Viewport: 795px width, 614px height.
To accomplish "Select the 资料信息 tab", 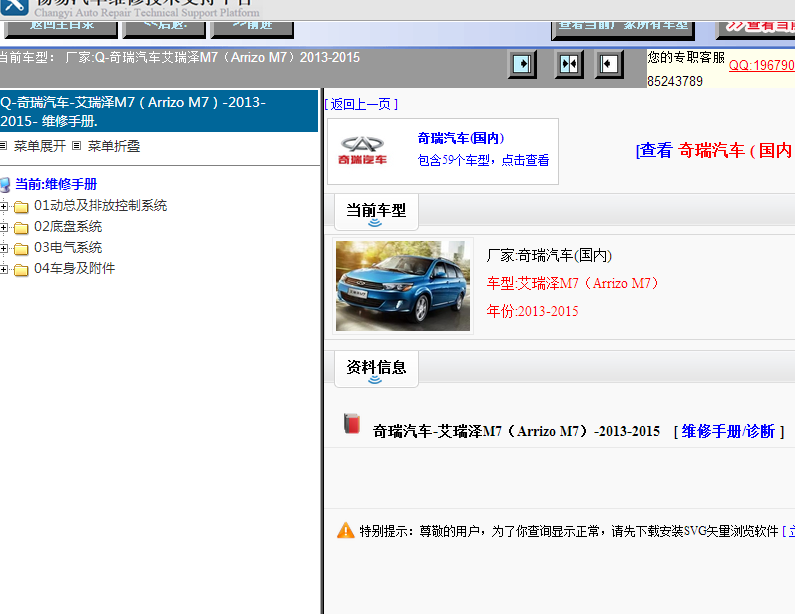I will click(x=376, y=369).
